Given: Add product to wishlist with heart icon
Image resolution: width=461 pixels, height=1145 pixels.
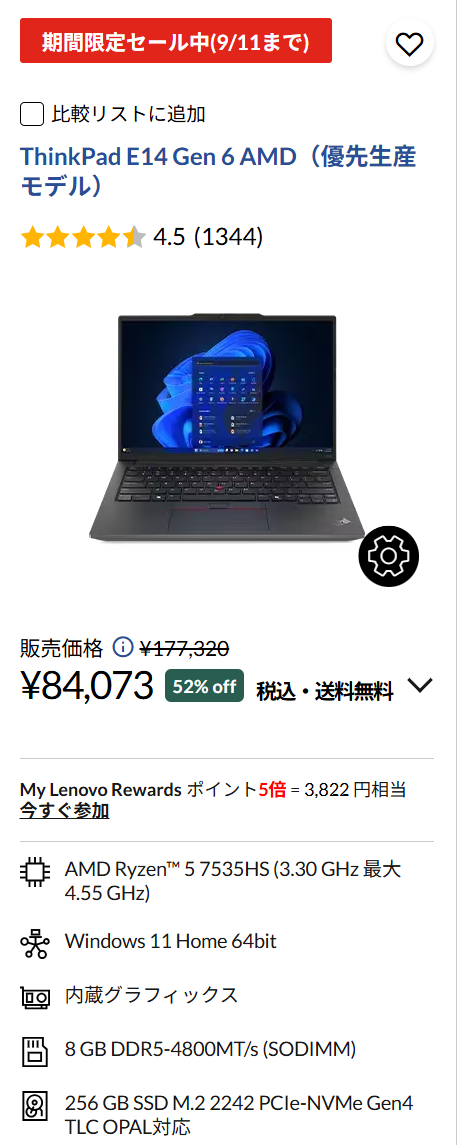Looking at the screenshot, I should tap(409, 45).
